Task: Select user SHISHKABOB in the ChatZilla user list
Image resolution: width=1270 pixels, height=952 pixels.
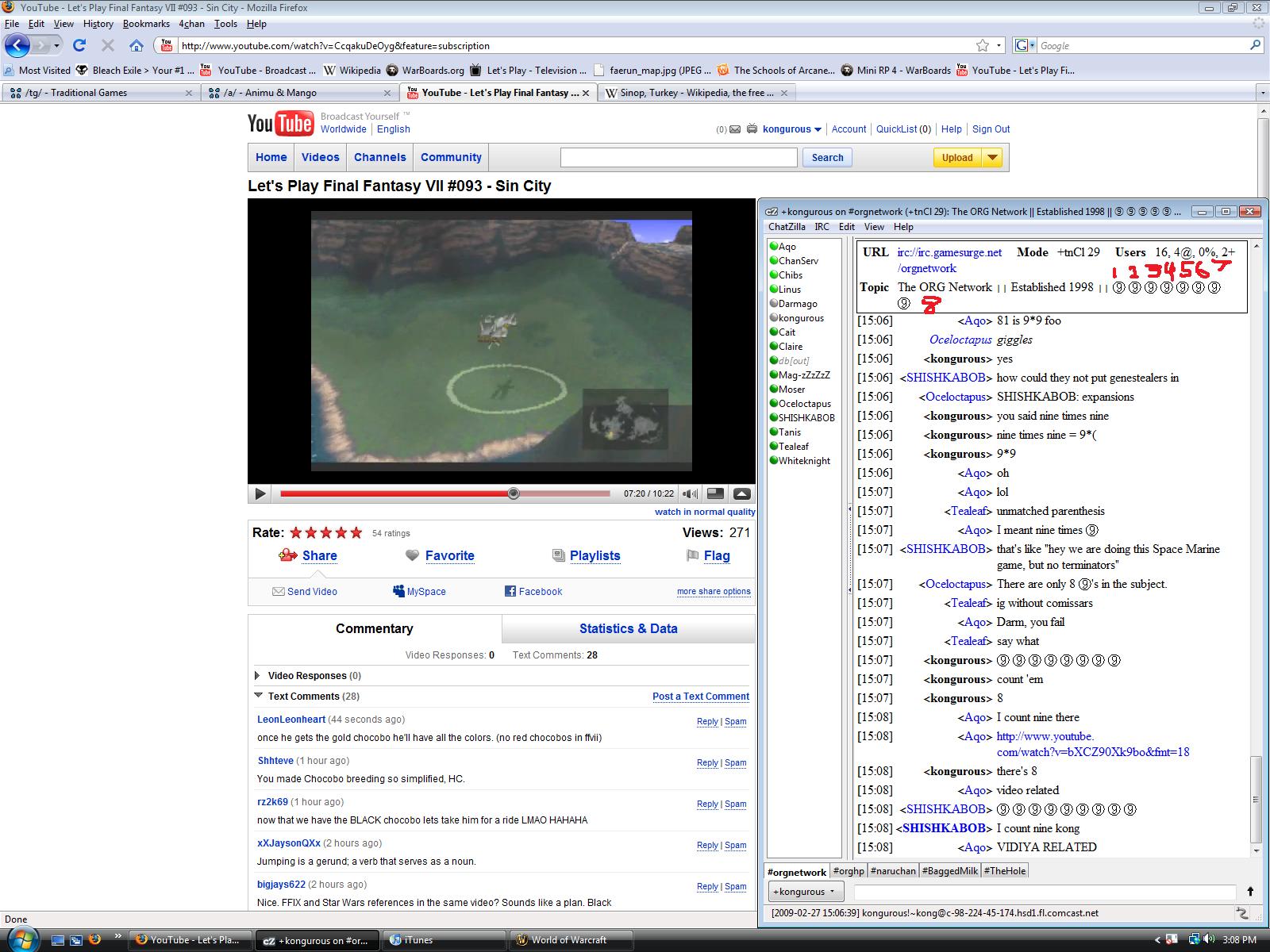Action: [x=806, y=418]
